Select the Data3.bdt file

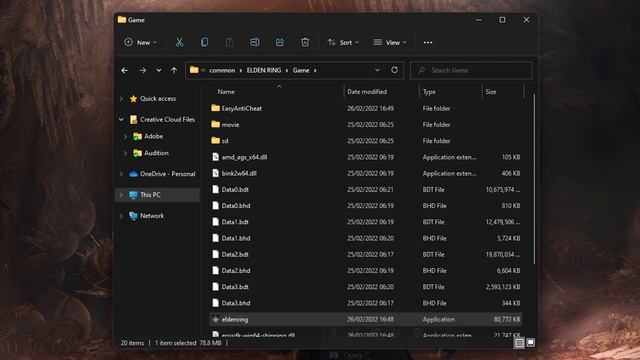(x=235, y=287)
